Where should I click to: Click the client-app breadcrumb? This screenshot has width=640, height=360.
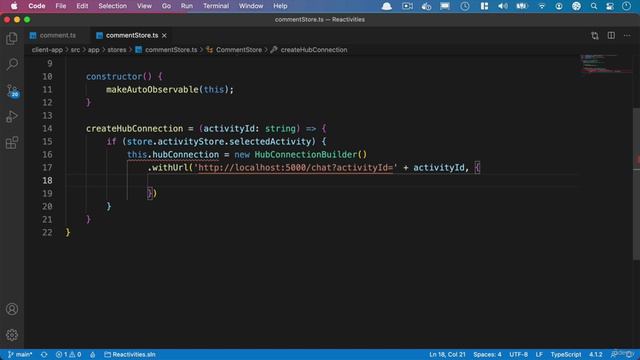point(47,50)
